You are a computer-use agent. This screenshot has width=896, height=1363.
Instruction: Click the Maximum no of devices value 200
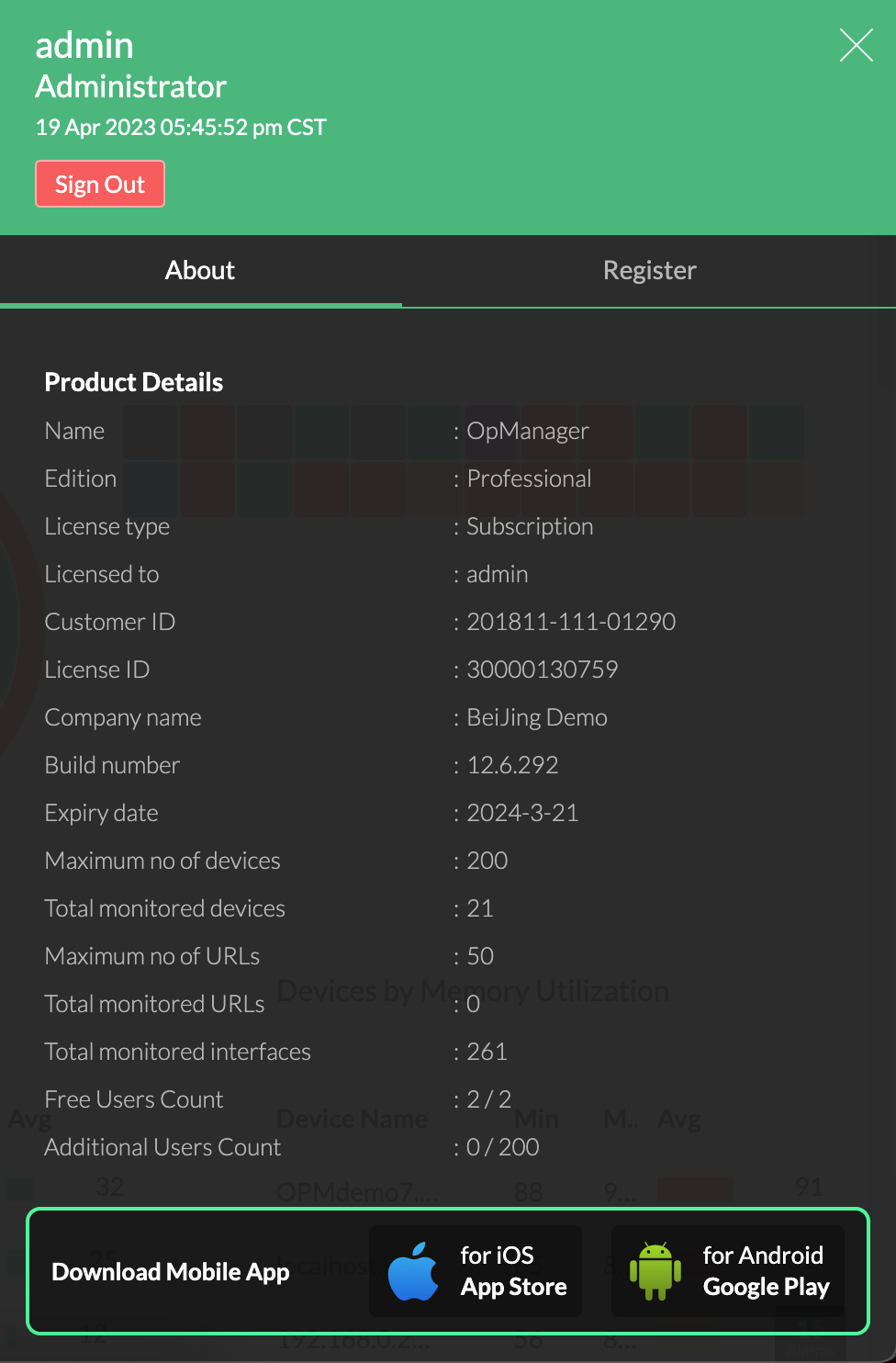pos(487,861)
